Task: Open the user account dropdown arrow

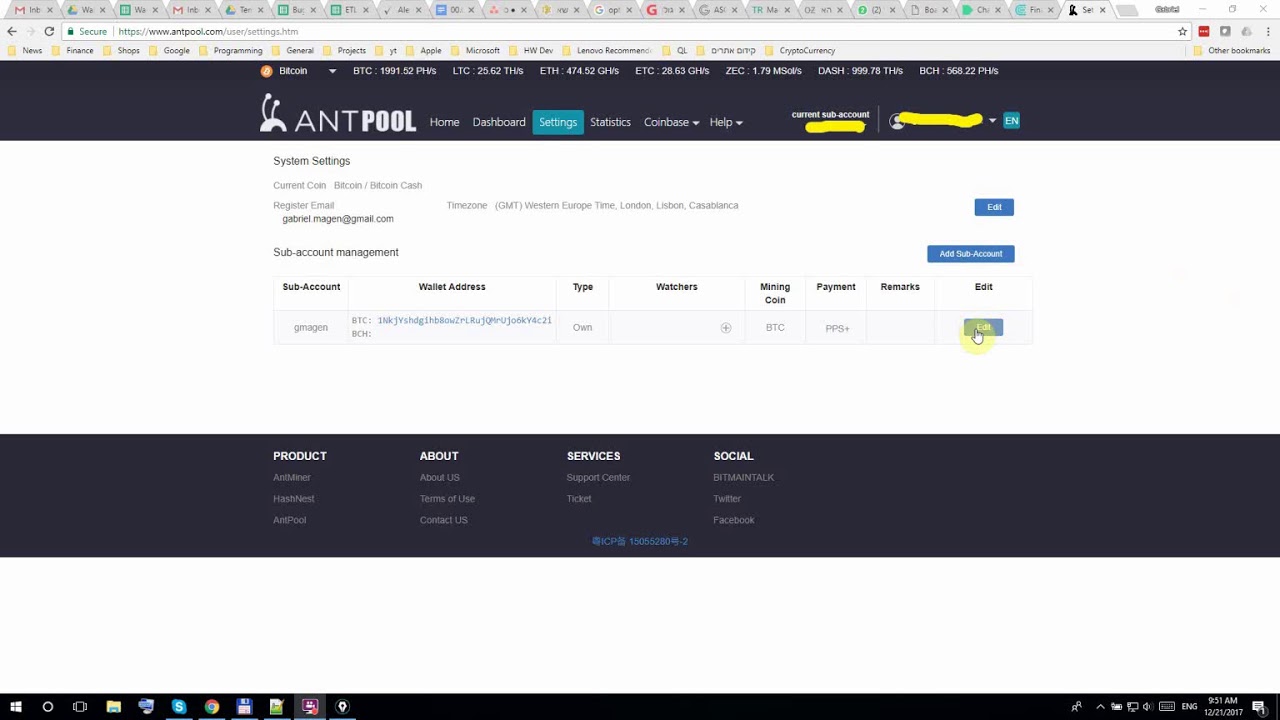Action: tap(992, 121)
